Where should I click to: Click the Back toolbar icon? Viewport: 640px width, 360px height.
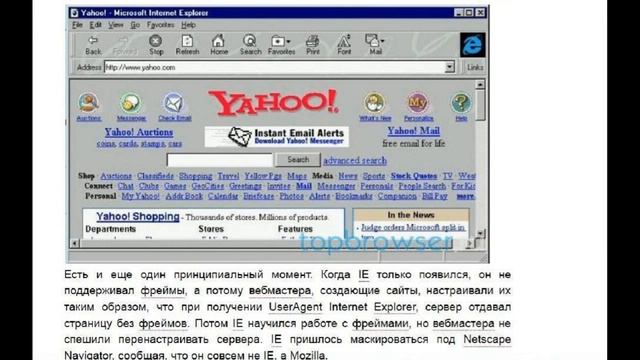click(93, 45)
